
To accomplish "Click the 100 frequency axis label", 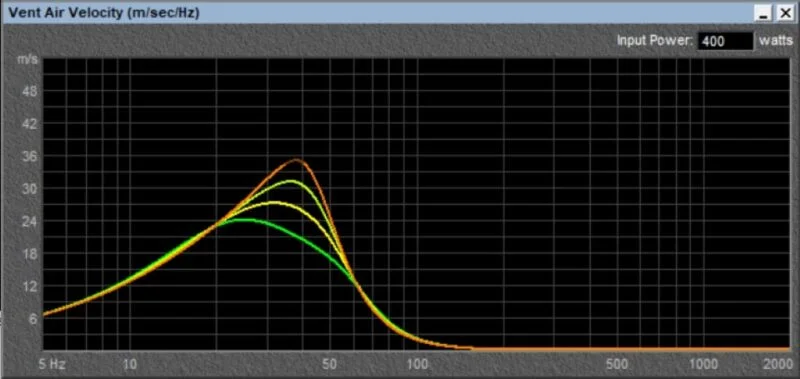I will (419, 364).
